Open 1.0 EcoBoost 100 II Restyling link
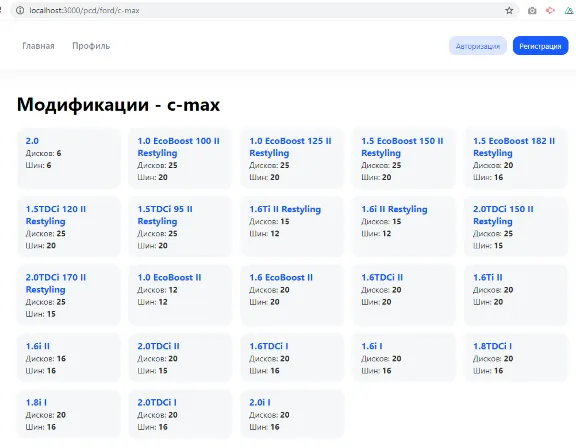The image size is (576, 448). tap(179, 147)
